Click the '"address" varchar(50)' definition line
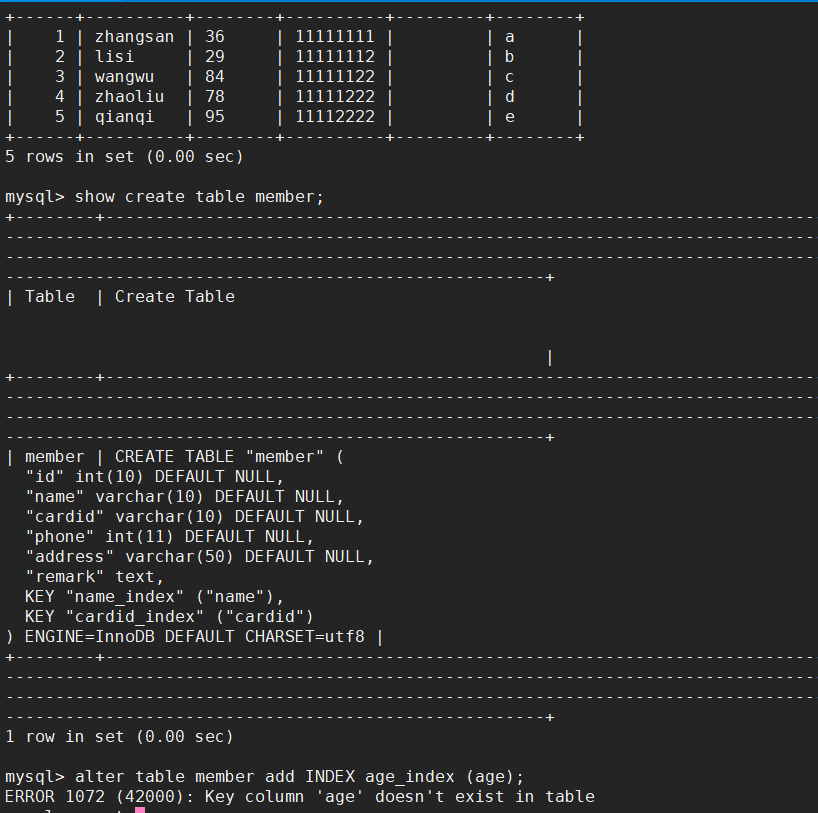 (199, 556)
